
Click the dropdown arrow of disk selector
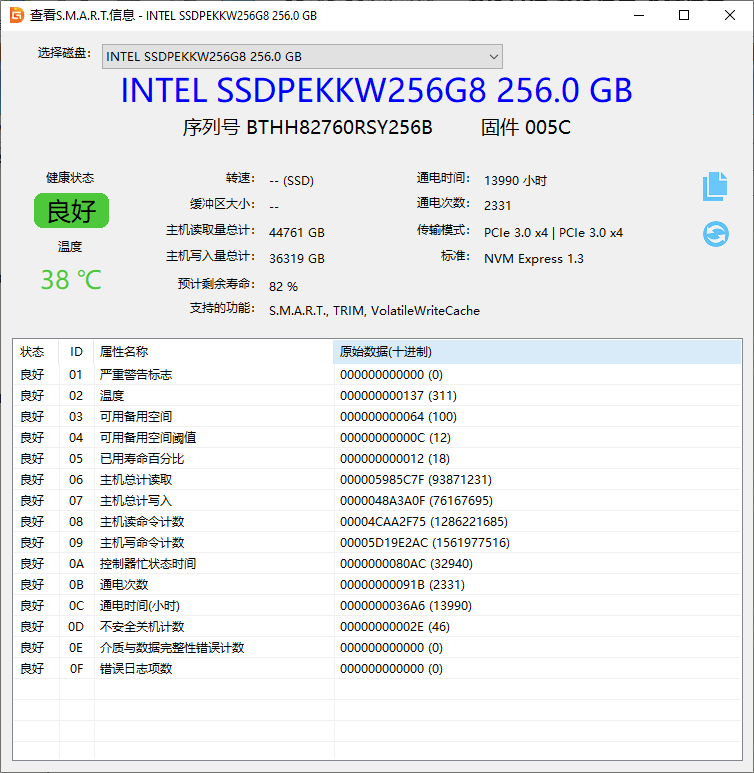(493, 57)
